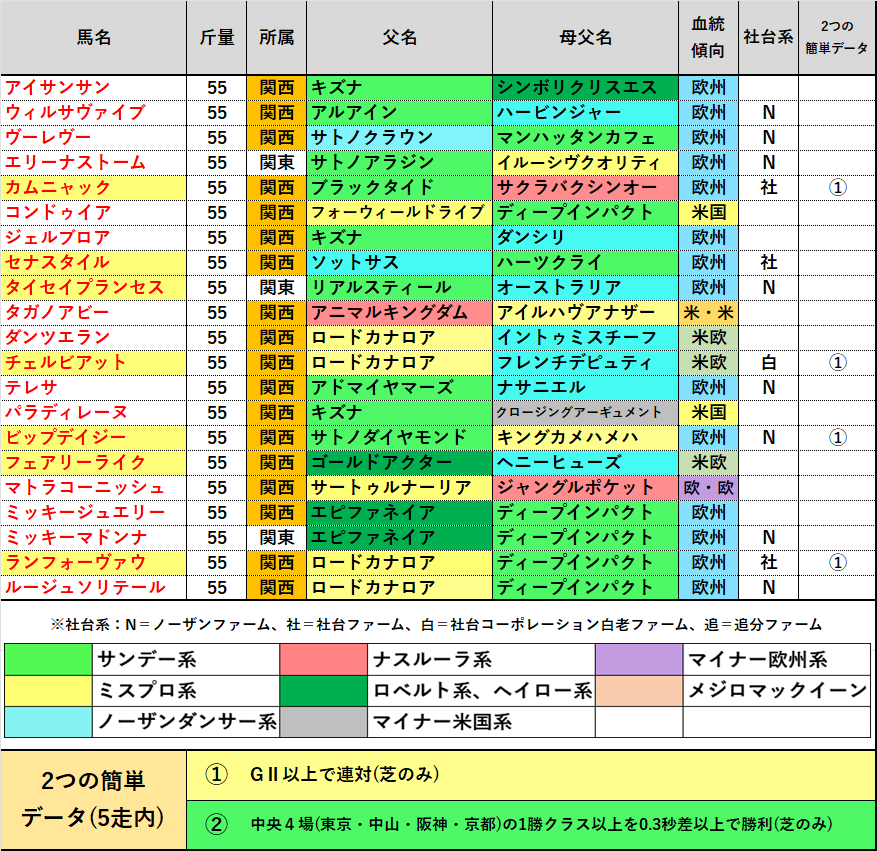
Task: Click 関東 cell in ミッキーマドンナ row
Action: [276, 538]
